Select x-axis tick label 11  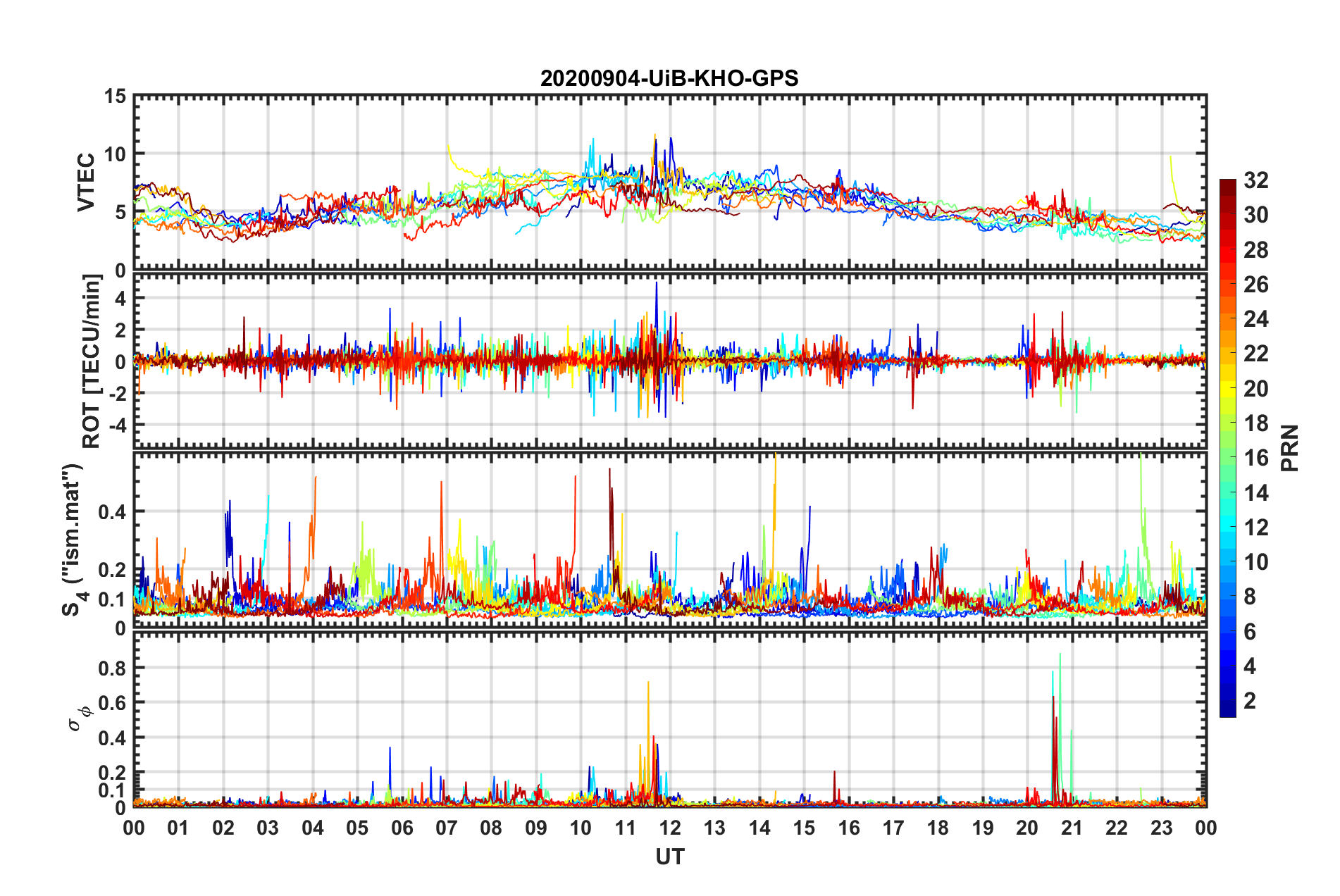pyautogui.click(x=626, y=828)
